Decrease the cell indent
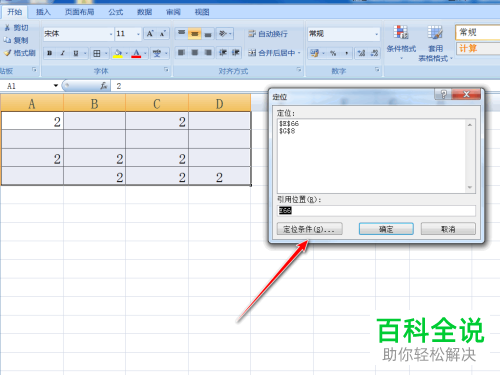 coord(223,53)
